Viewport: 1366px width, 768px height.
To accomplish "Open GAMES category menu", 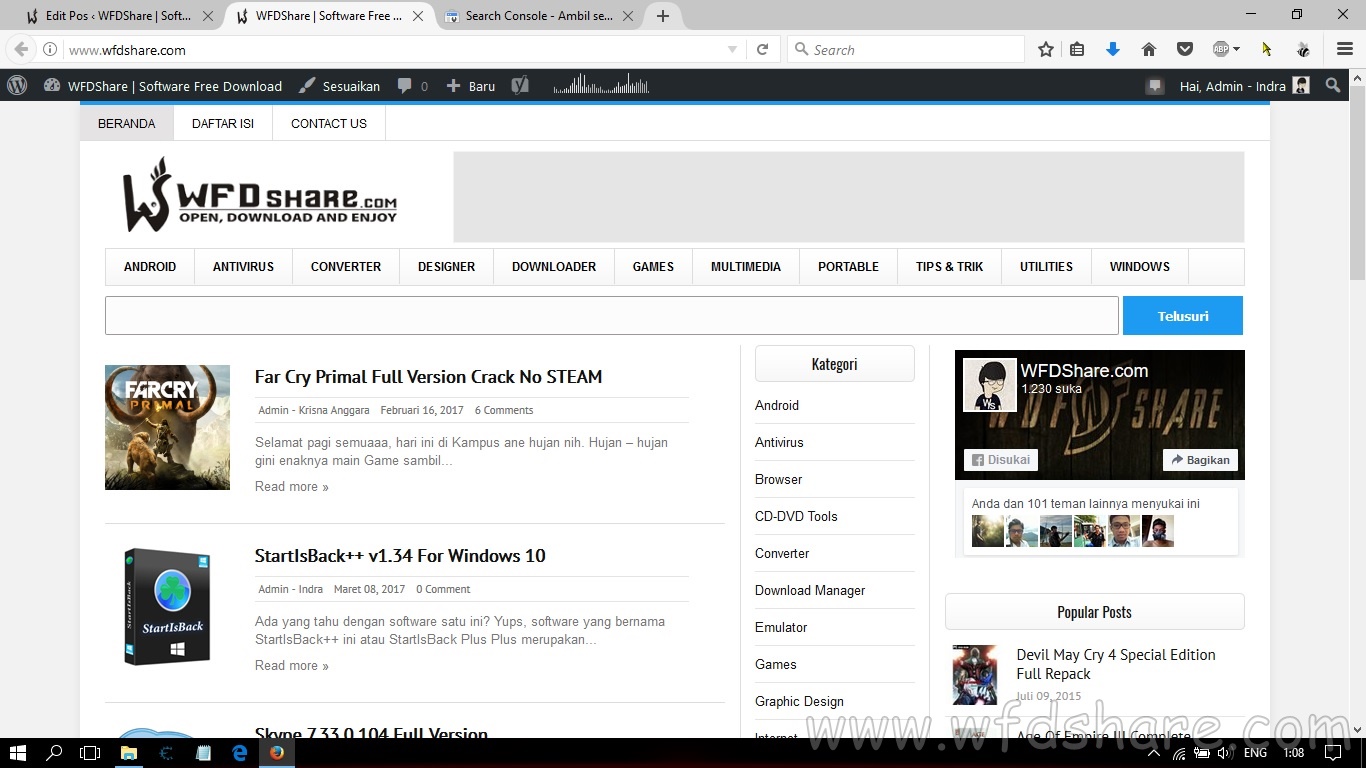I will [653, 266].
